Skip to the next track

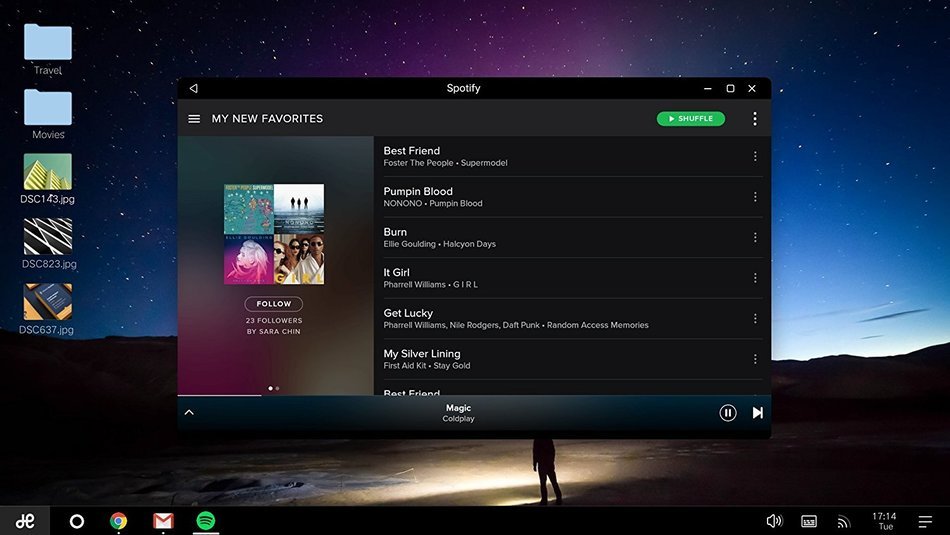pos(757,413)
